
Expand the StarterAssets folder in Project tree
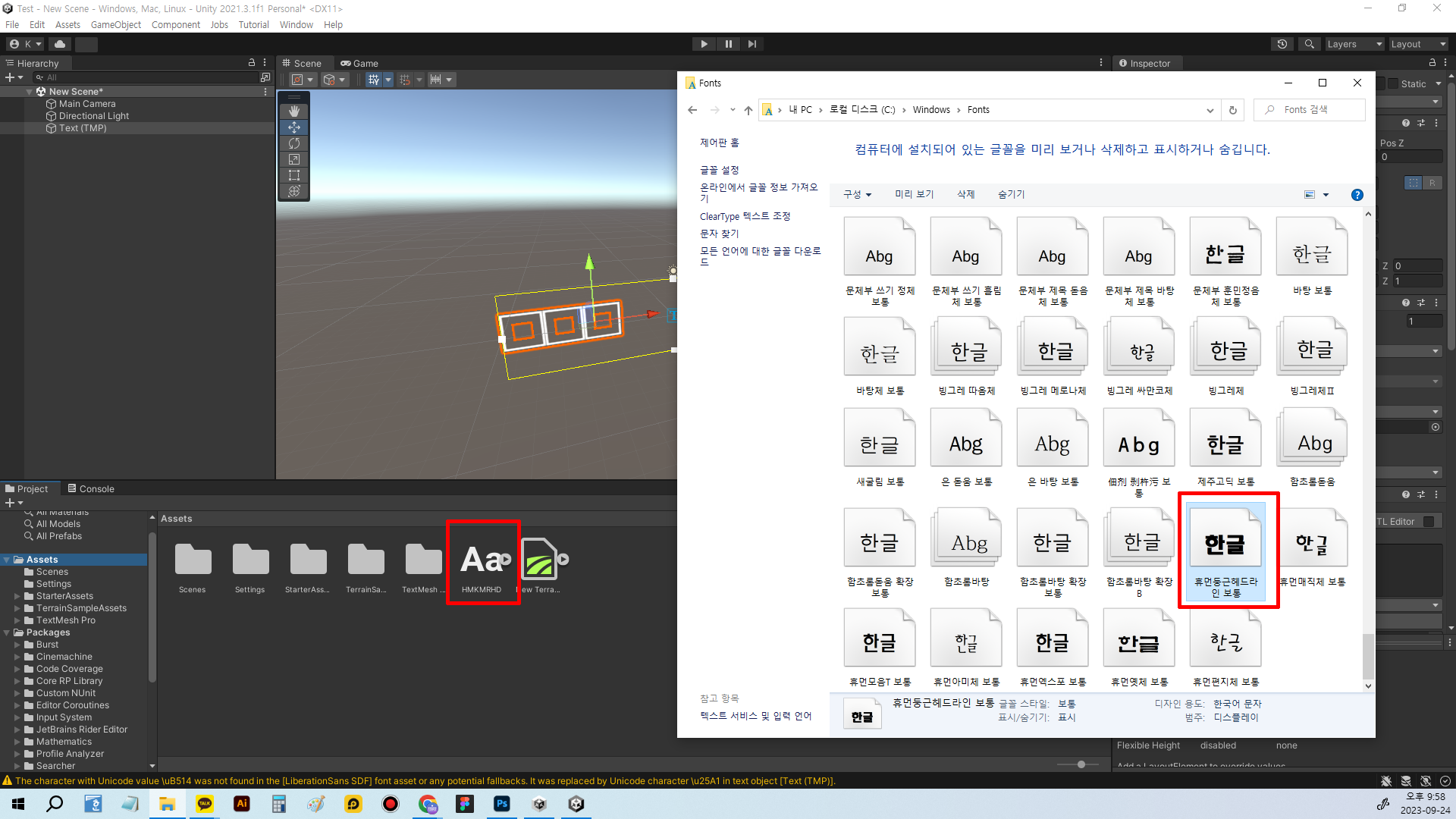pos(17,596)
